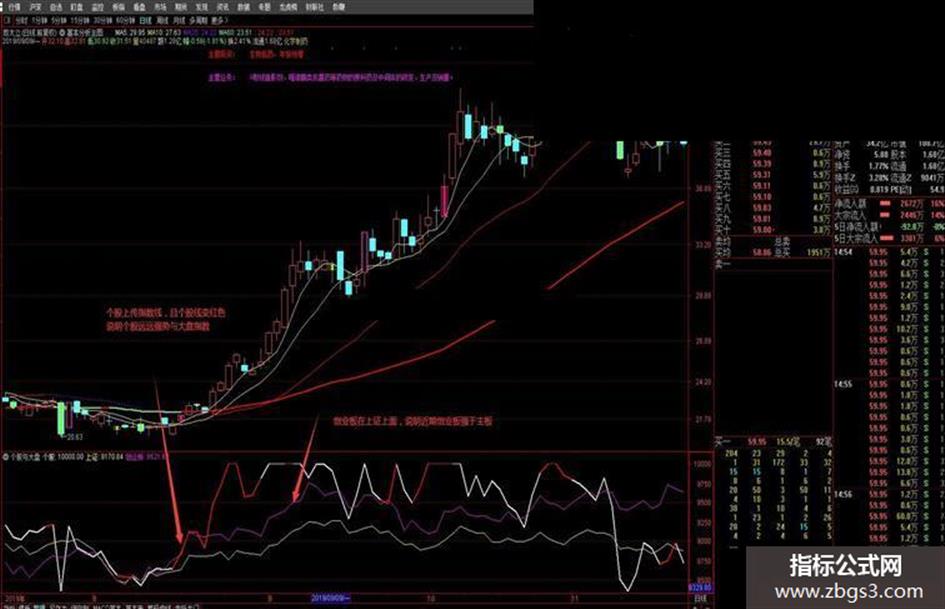The height and width of the screenshot is (609, 945).
Task: Select 5日大宗流入 row in right panel
Action: pyautogui.click(x=890, y=239)
